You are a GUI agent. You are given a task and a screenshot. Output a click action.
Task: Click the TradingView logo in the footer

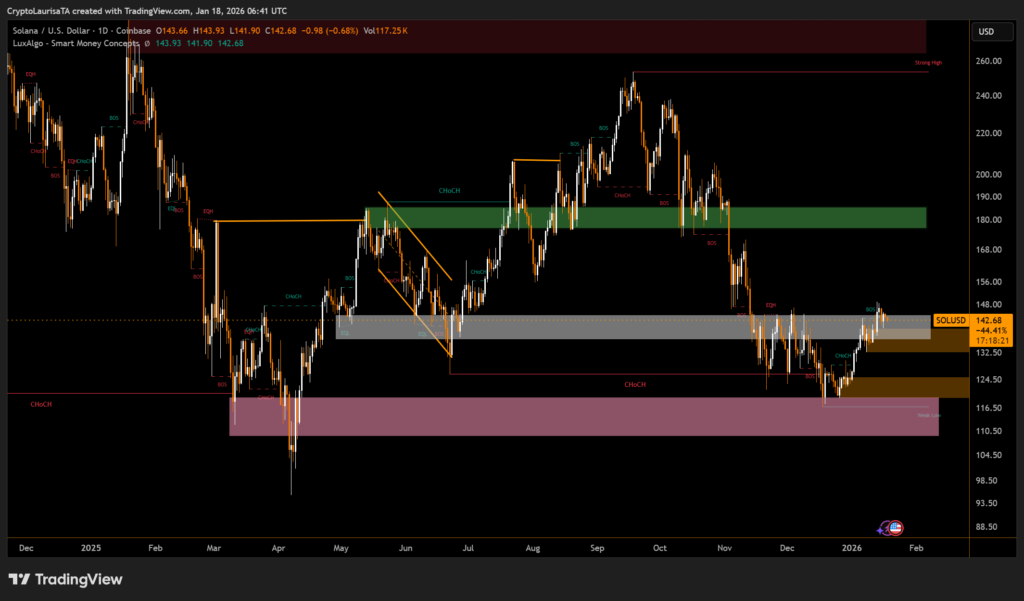65,579
